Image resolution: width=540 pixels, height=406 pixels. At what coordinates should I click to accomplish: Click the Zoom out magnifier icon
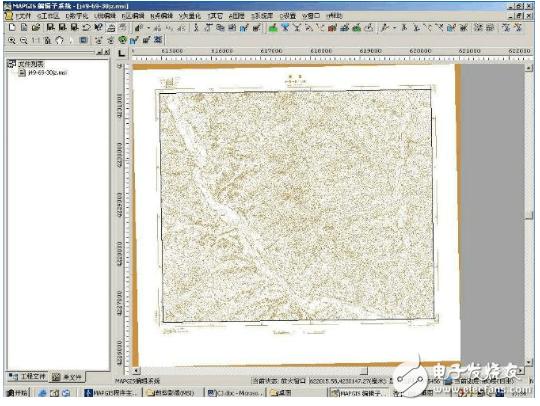point(23,41)
